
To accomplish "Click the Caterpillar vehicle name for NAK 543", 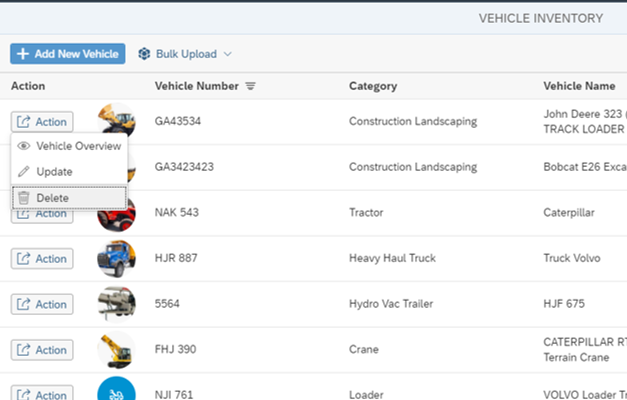I will point(569,212).
